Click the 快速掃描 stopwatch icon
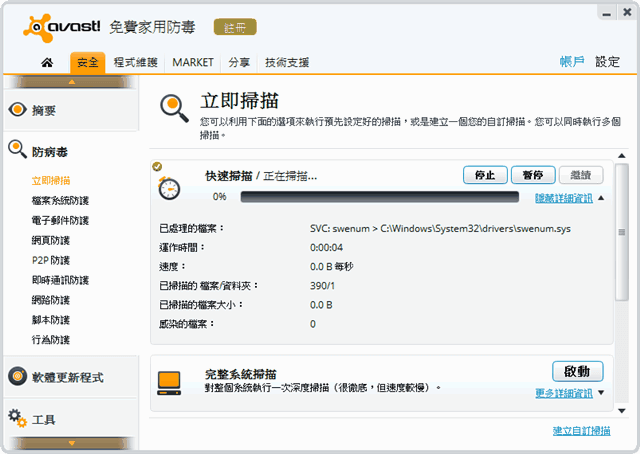This screenshot has width=640, height=454. (x=169, y=188)
